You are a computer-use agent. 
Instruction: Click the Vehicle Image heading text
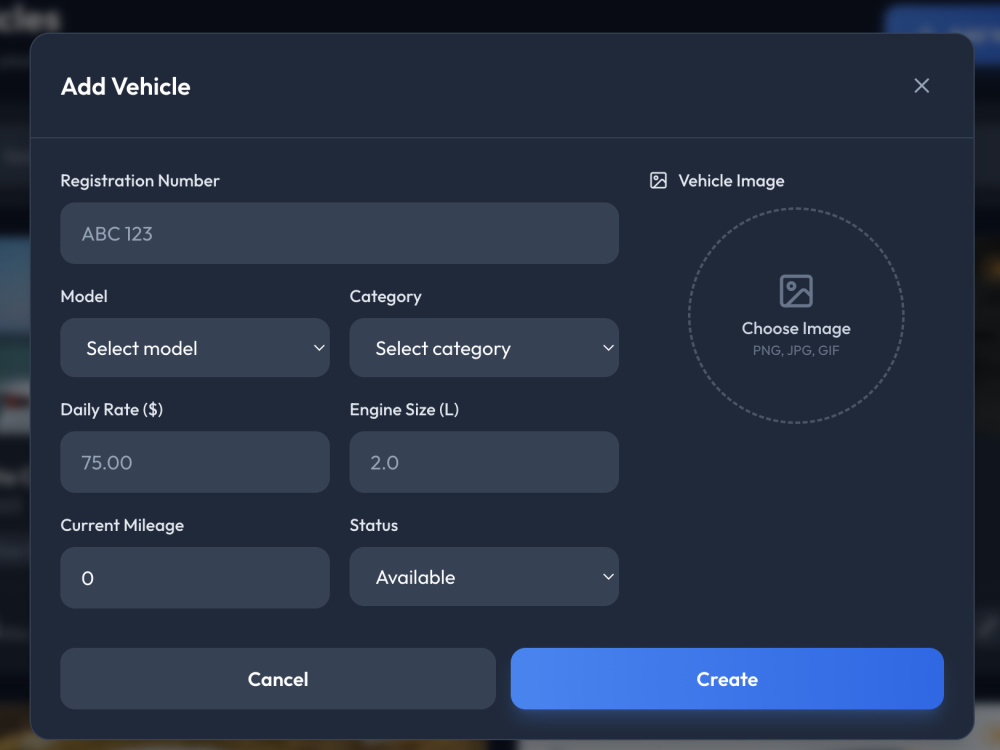point(732,181)
